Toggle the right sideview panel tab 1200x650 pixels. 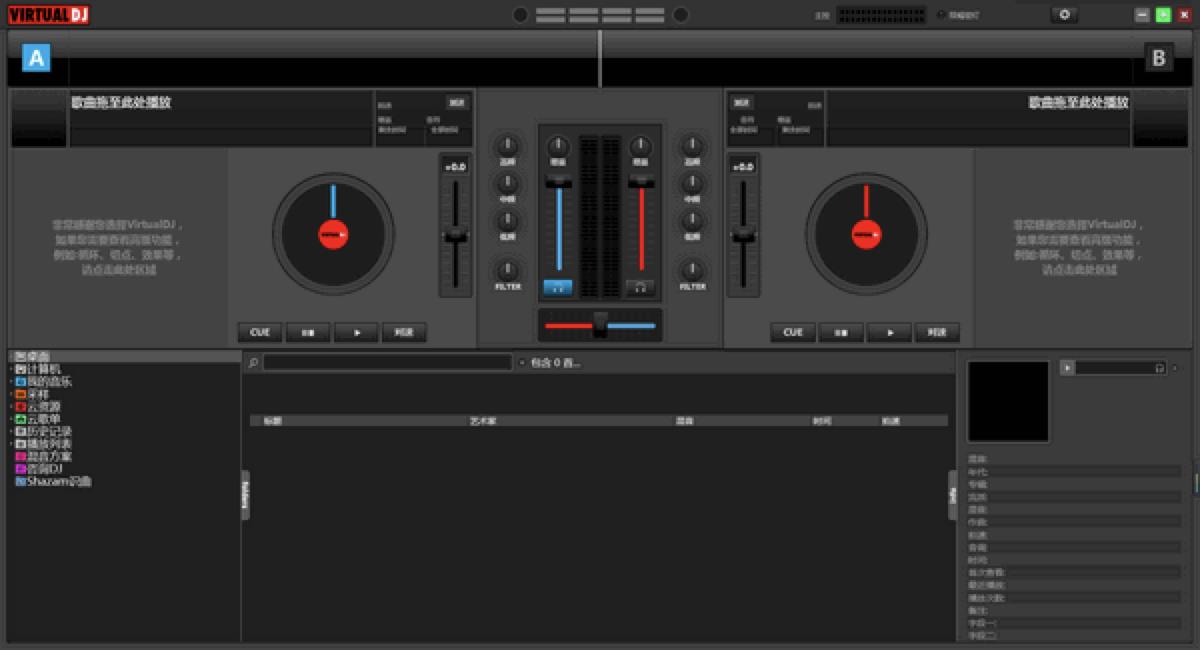[953, 495]
